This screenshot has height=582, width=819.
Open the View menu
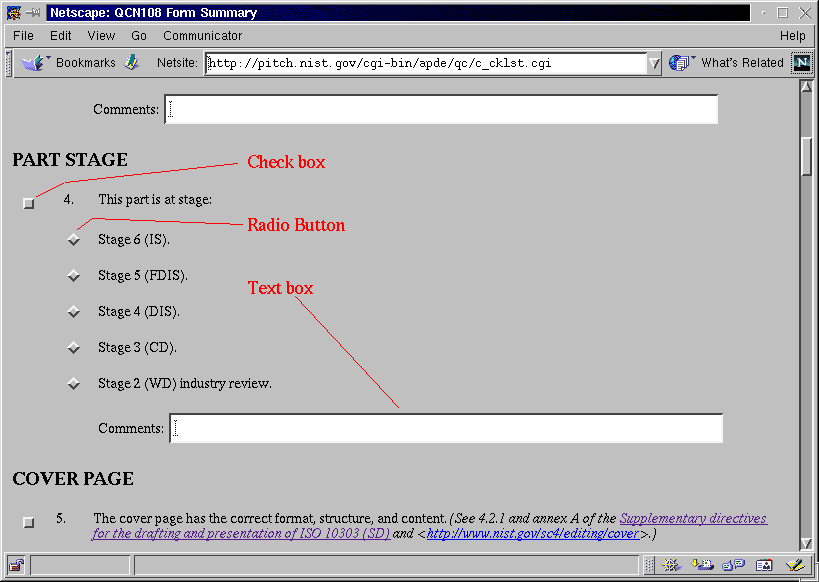(x=101, y=36)
